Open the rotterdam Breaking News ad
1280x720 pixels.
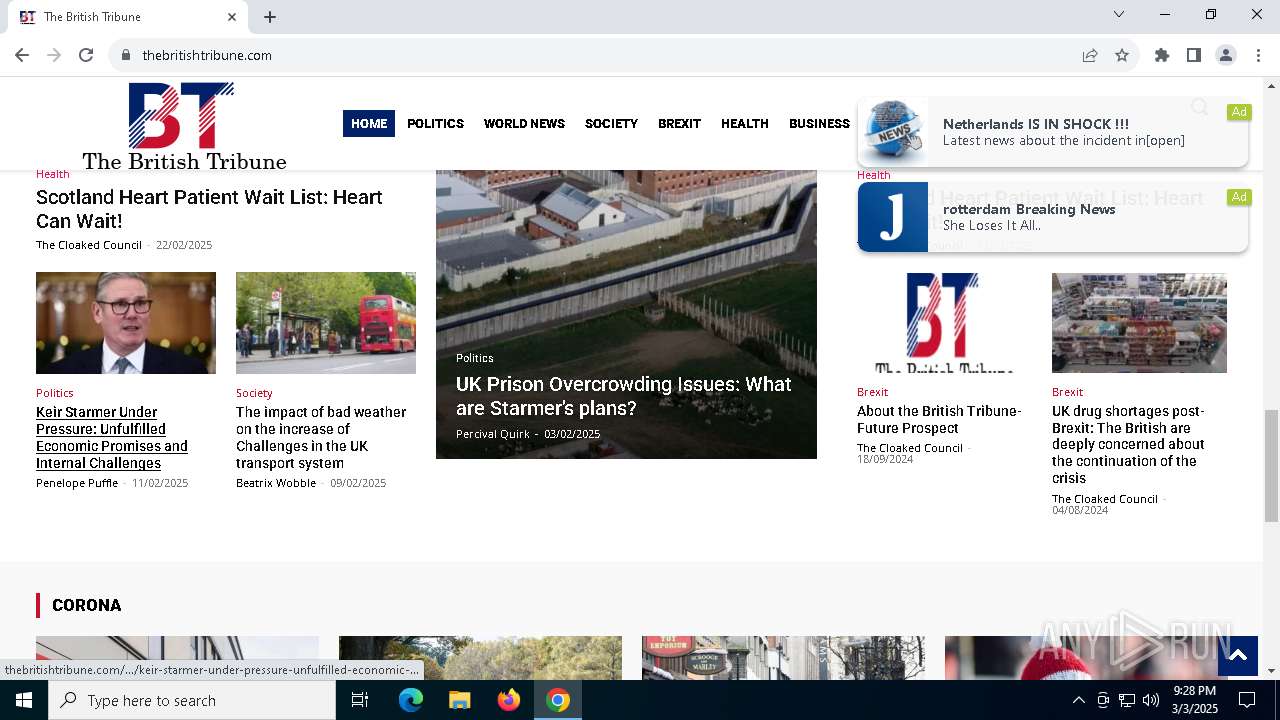[x=1053, y=217]
